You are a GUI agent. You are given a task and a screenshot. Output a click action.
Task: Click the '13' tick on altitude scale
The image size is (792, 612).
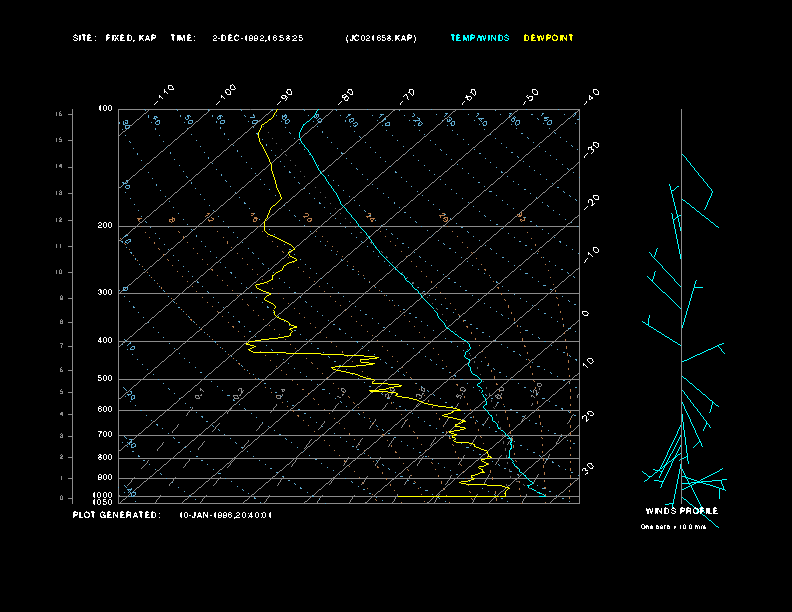click(x=59, y=193)
